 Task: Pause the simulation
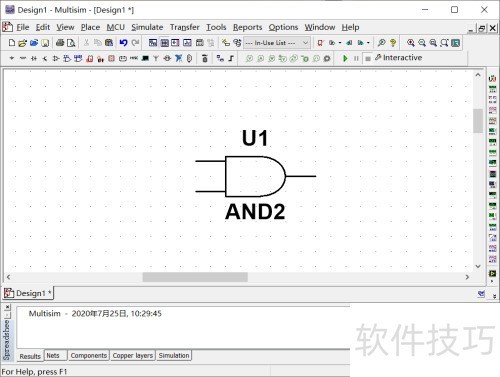(x=356, y=58)
